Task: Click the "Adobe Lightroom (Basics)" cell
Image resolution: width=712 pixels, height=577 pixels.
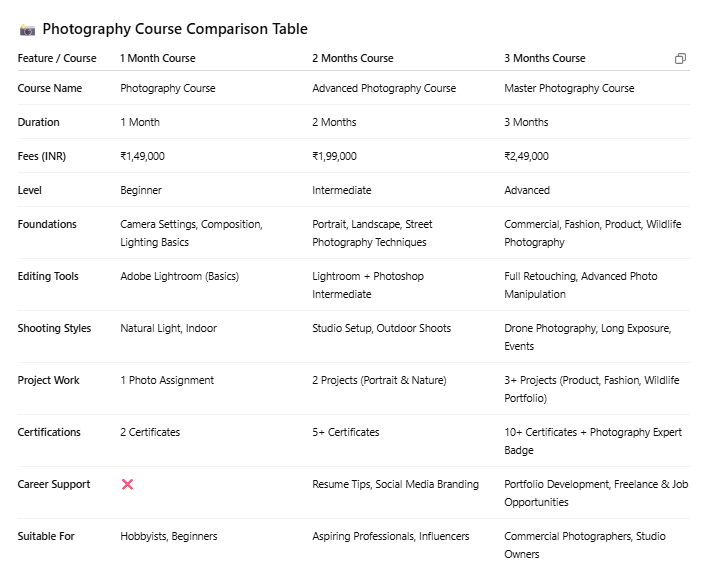Action: 180,277
